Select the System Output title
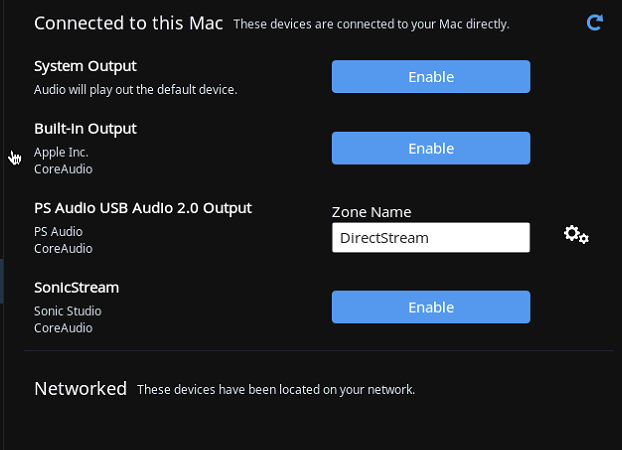 85,66
